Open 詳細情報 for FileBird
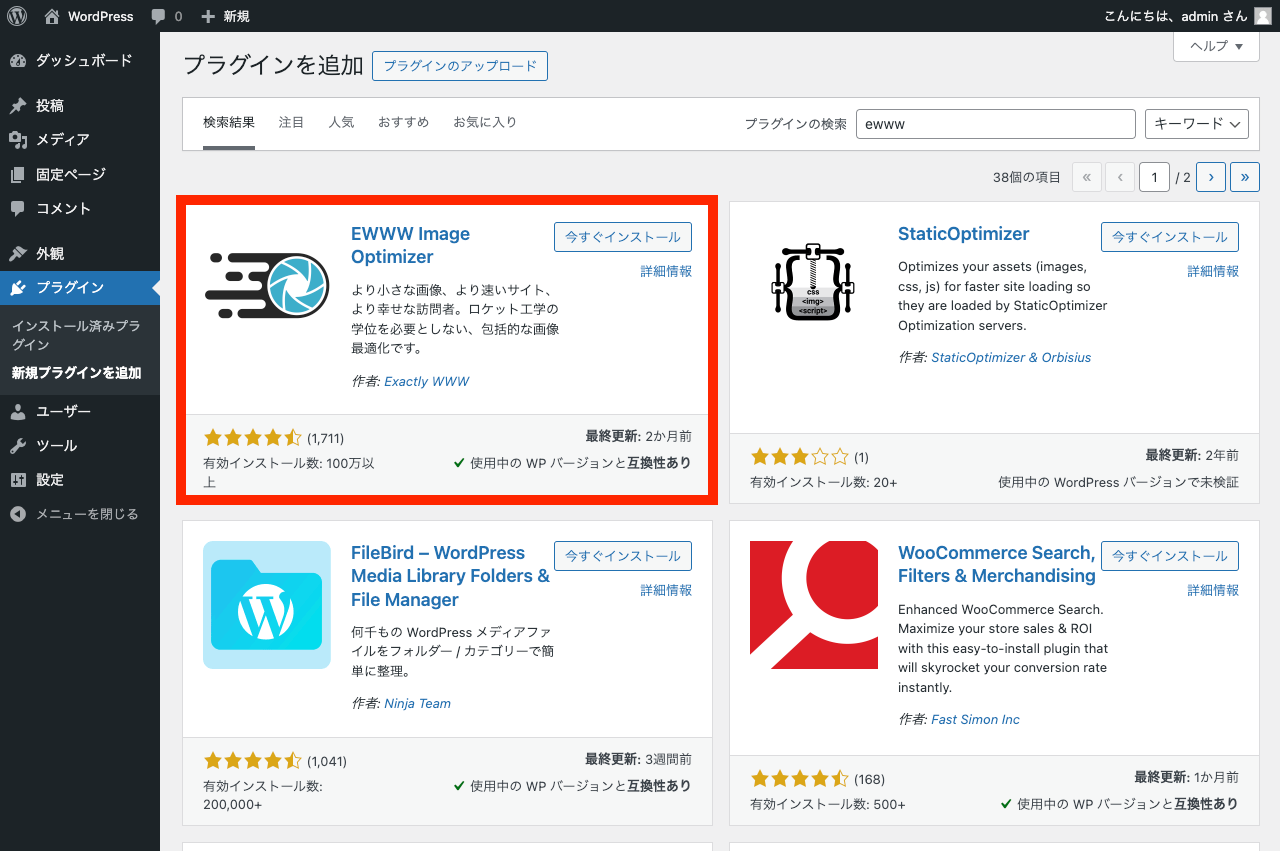The width and height of the screenshot is (1280, 851). click(x=666, y=590)
